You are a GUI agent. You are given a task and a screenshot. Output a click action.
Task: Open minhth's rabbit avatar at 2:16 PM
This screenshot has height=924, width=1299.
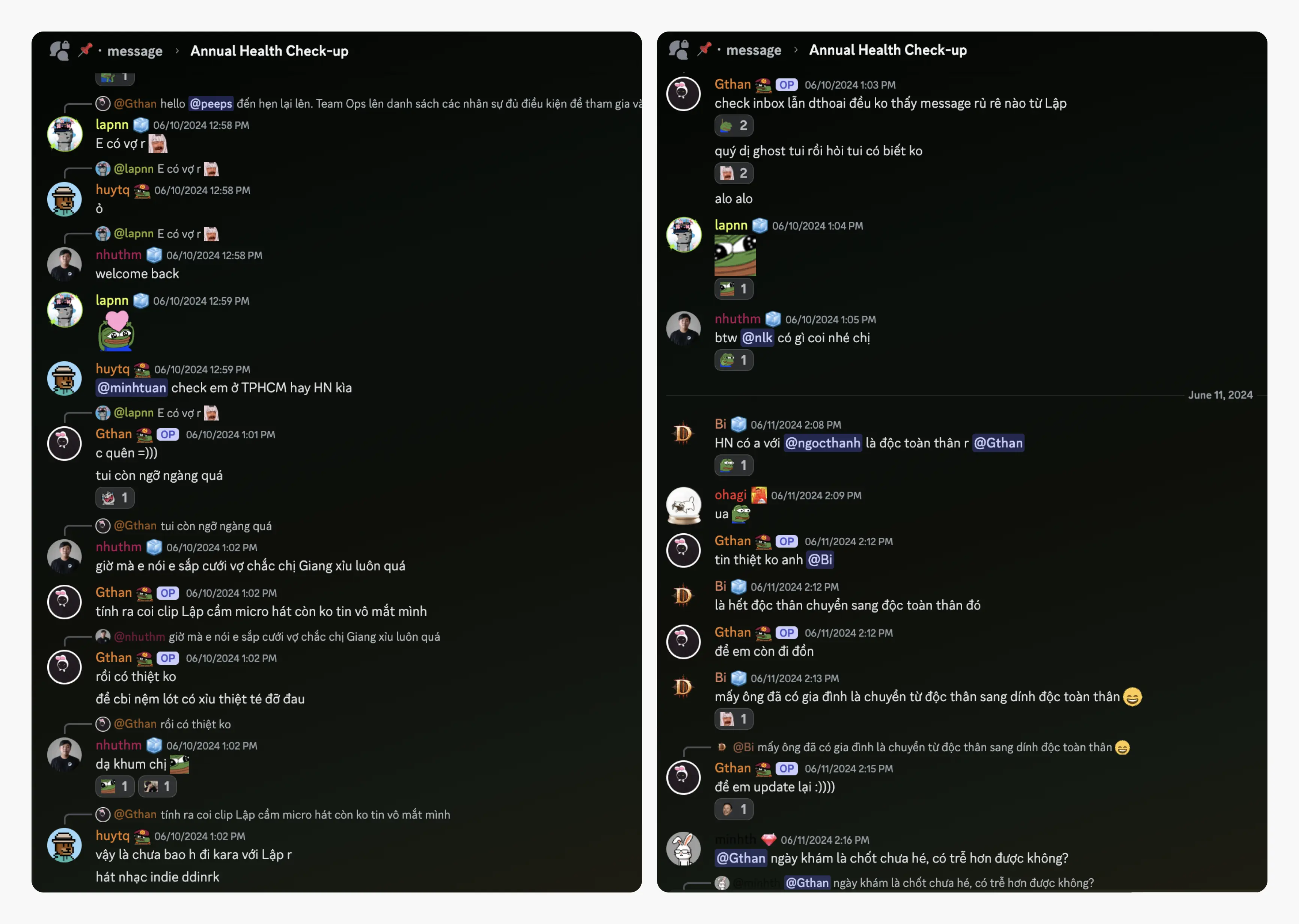pyautogui.click(x=683, y=849)
